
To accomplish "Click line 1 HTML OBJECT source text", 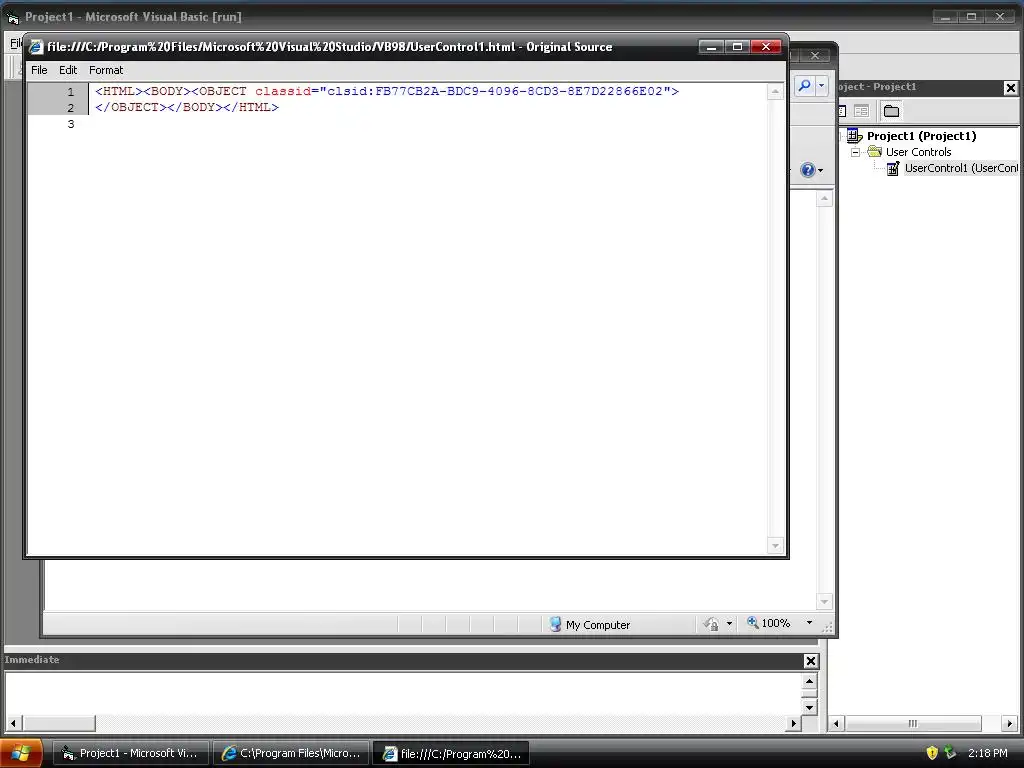I will 387,91.
